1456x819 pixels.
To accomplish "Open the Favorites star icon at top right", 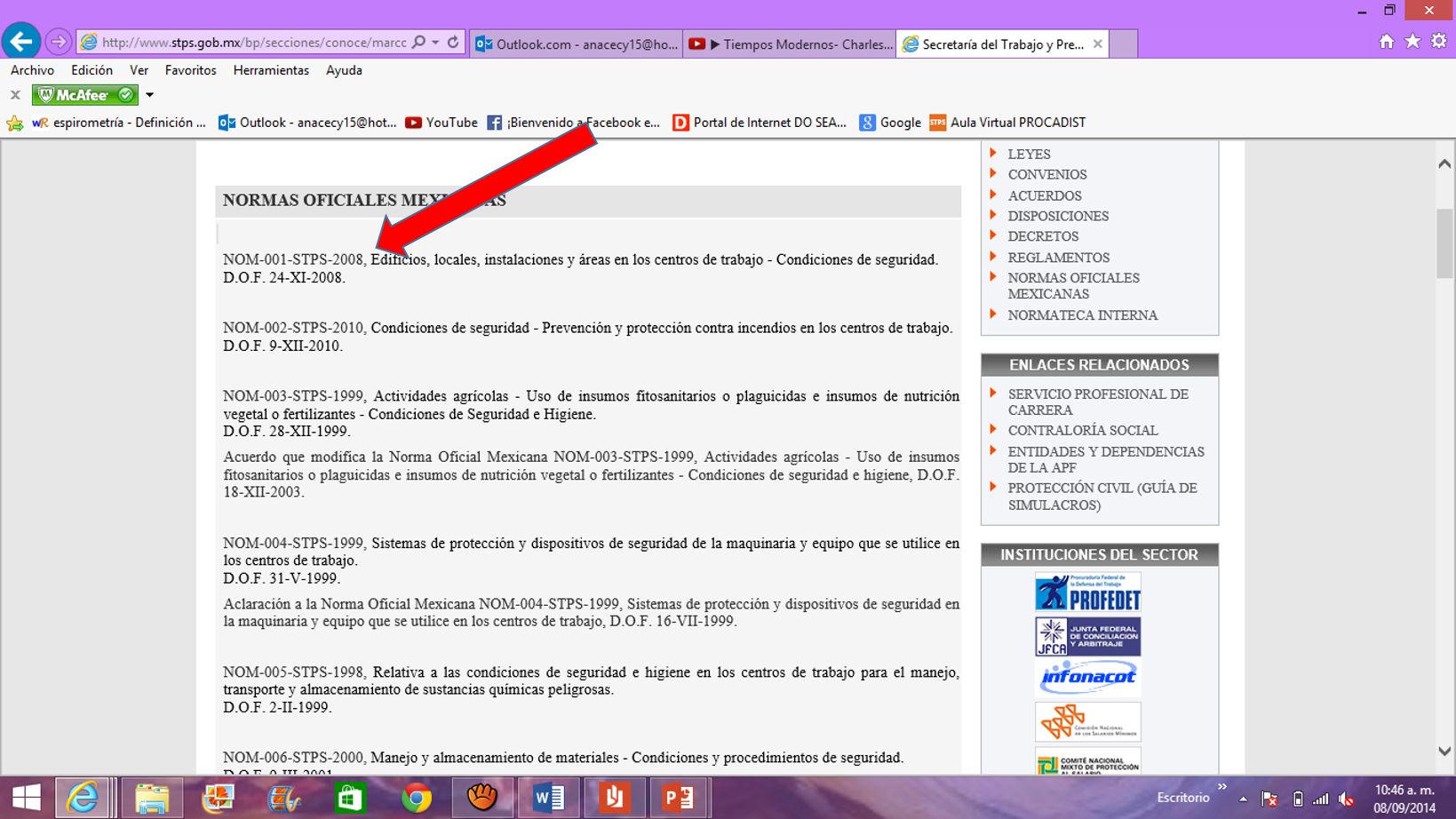I will 1412,42.
